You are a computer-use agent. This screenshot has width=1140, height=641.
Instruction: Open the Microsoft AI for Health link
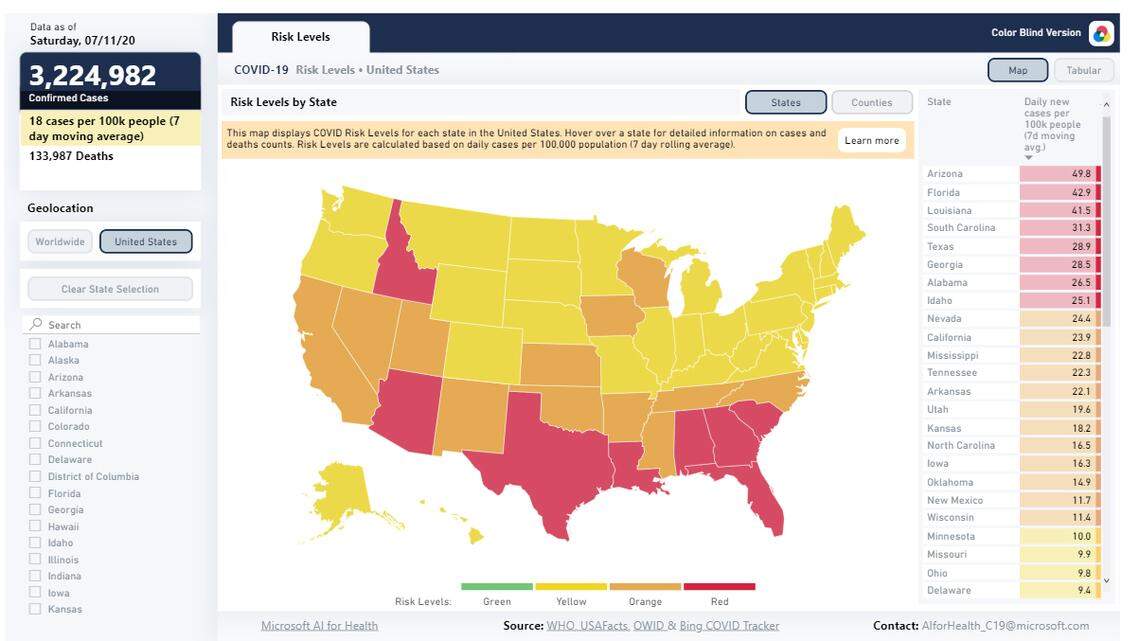(x=319, y=624)
